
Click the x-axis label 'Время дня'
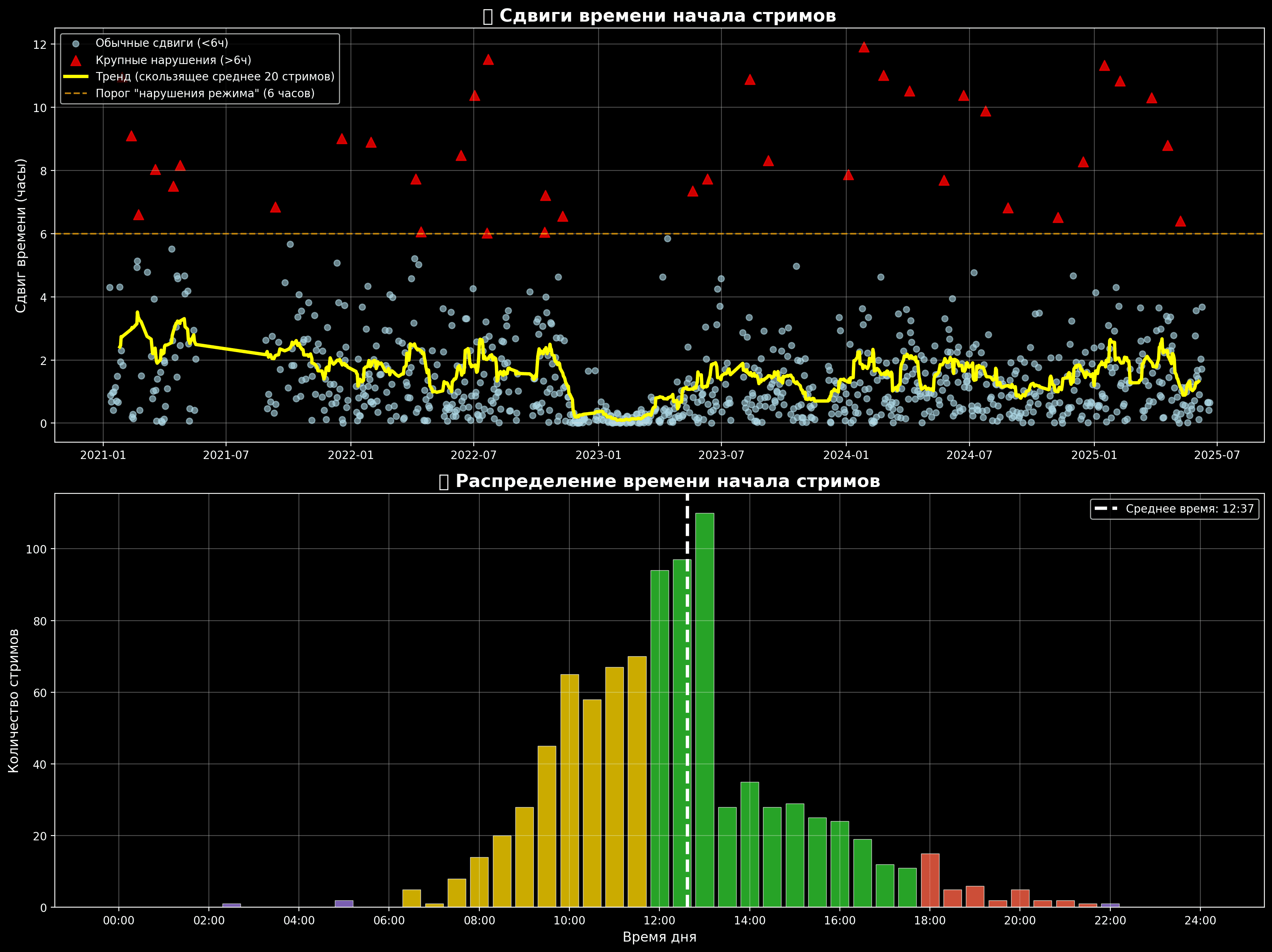(659, 937)
